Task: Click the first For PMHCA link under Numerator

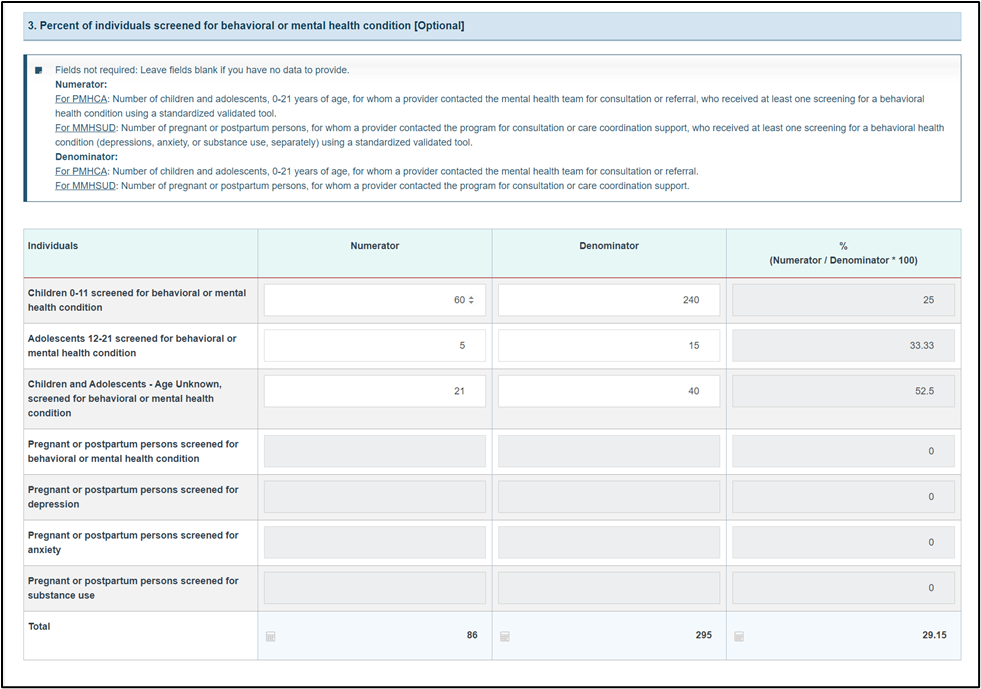Action: (81, 99)
